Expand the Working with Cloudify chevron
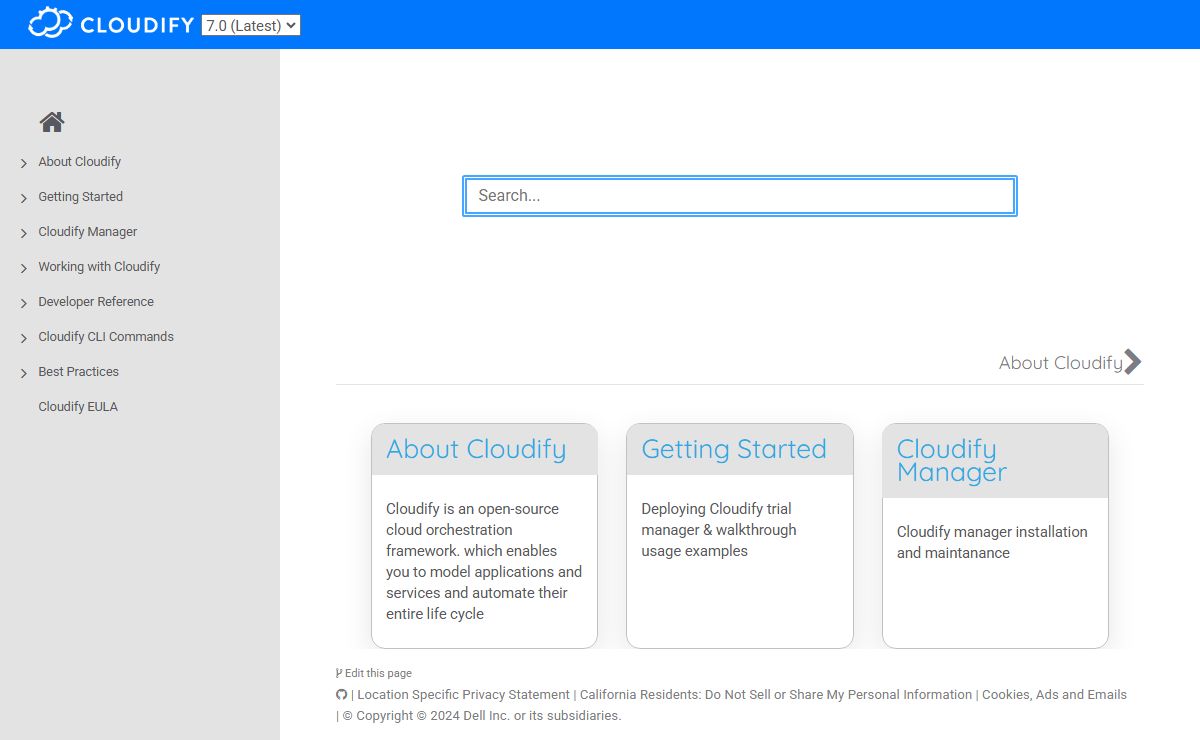The height and width of the screenshot is (740, 1200). (x=24, y=268)
